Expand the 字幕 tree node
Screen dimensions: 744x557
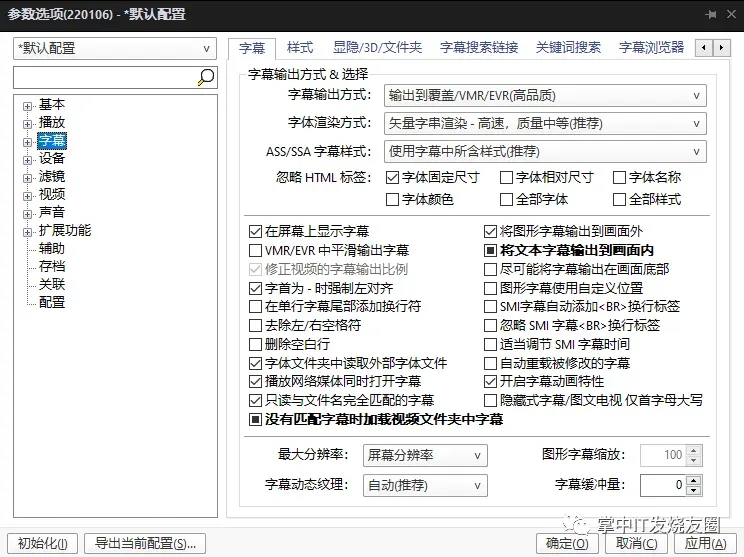[x=28, y=142]
